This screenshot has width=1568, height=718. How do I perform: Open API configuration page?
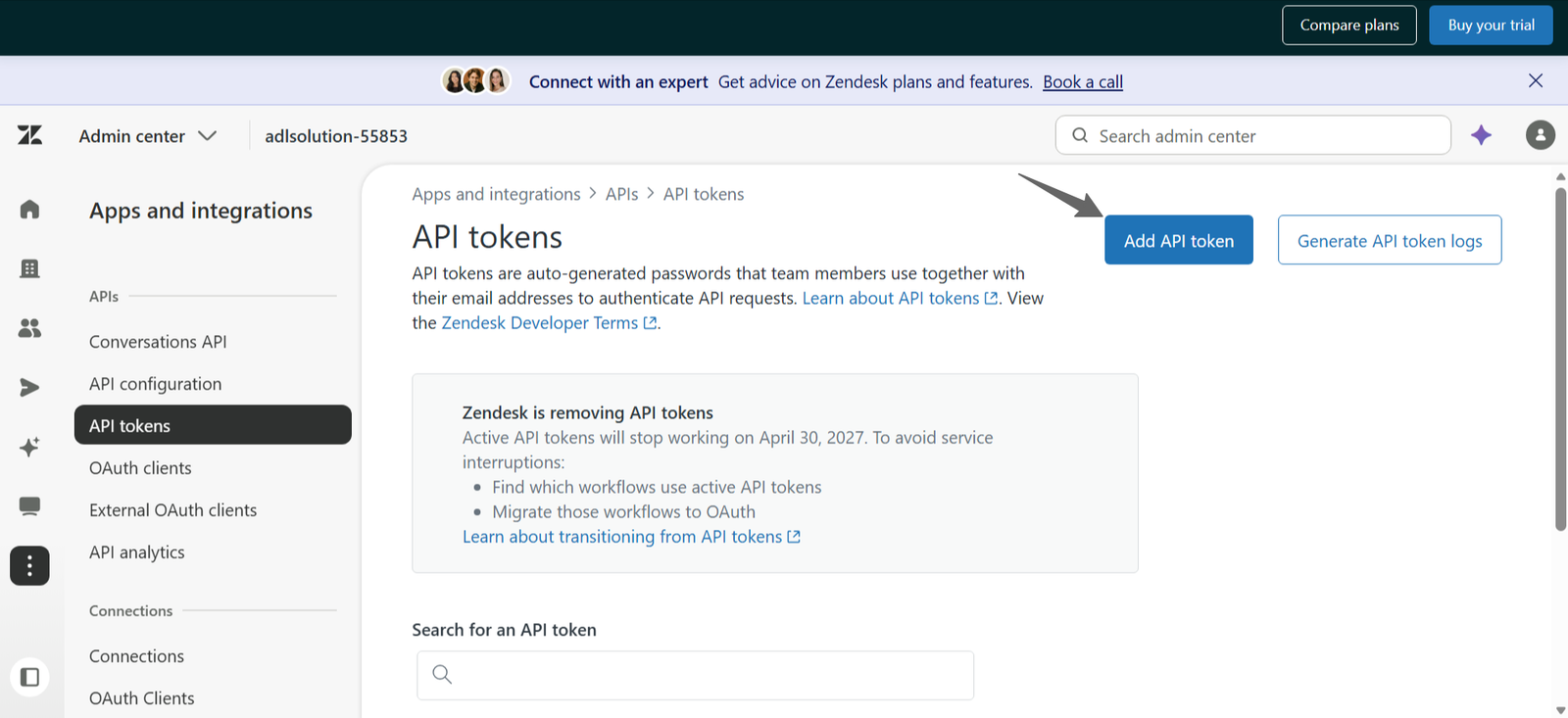[x=155, y=384]
